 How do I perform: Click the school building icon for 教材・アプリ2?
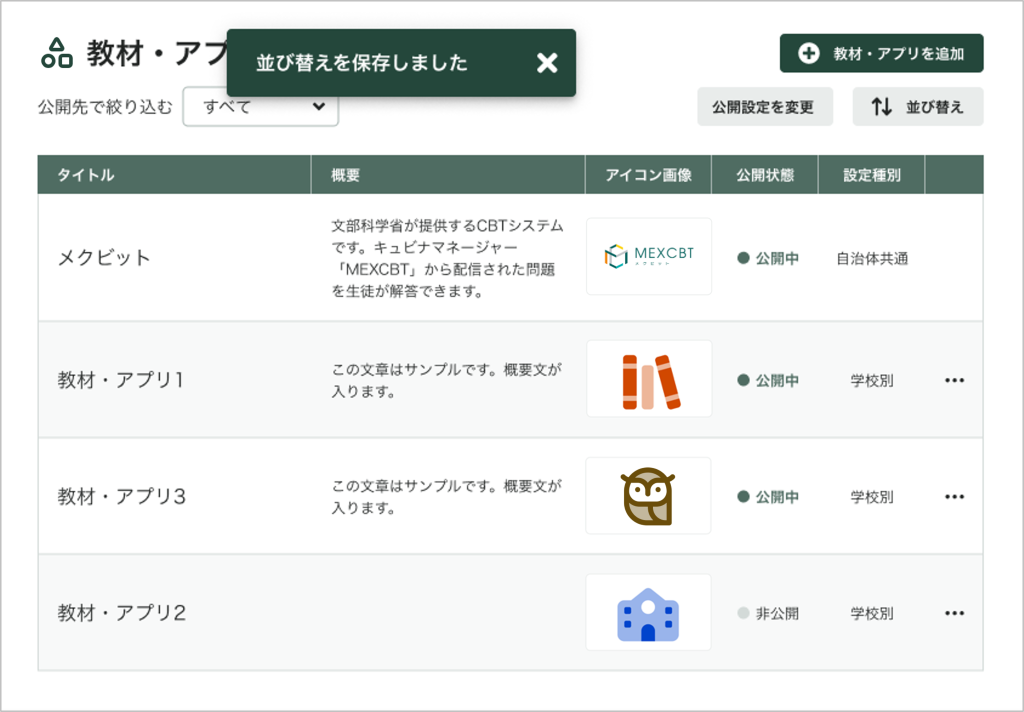point(648,612)
